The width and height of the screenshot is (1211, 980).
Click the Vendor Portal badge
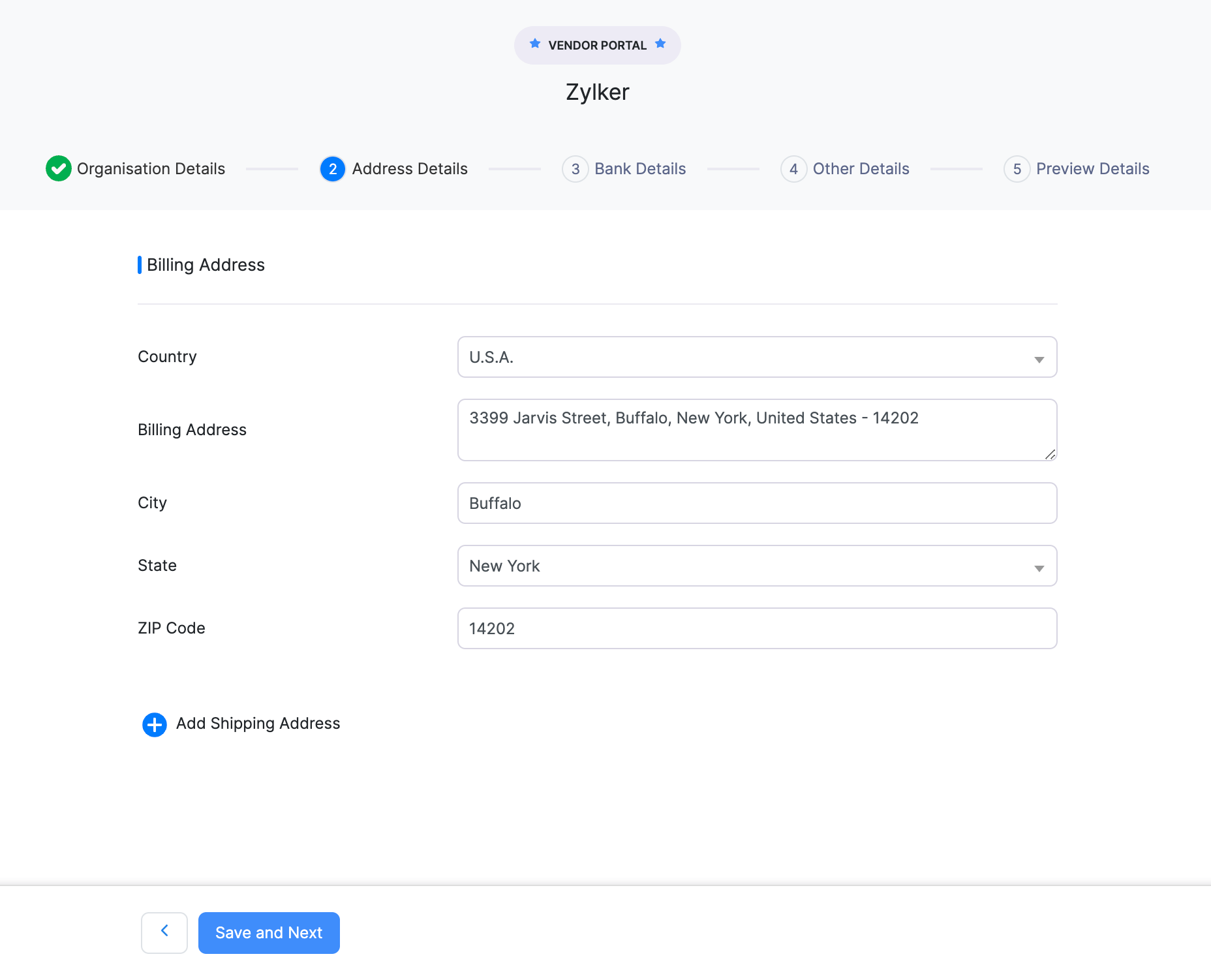(597, 45)
